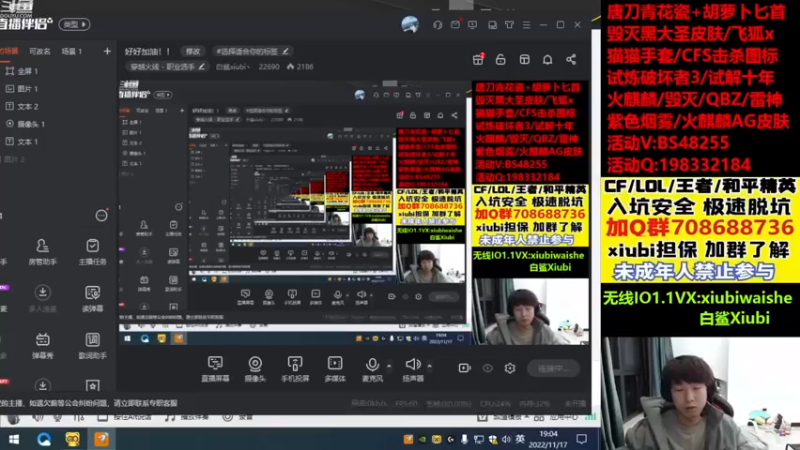Expand speaker options arrow

point(429,366)
